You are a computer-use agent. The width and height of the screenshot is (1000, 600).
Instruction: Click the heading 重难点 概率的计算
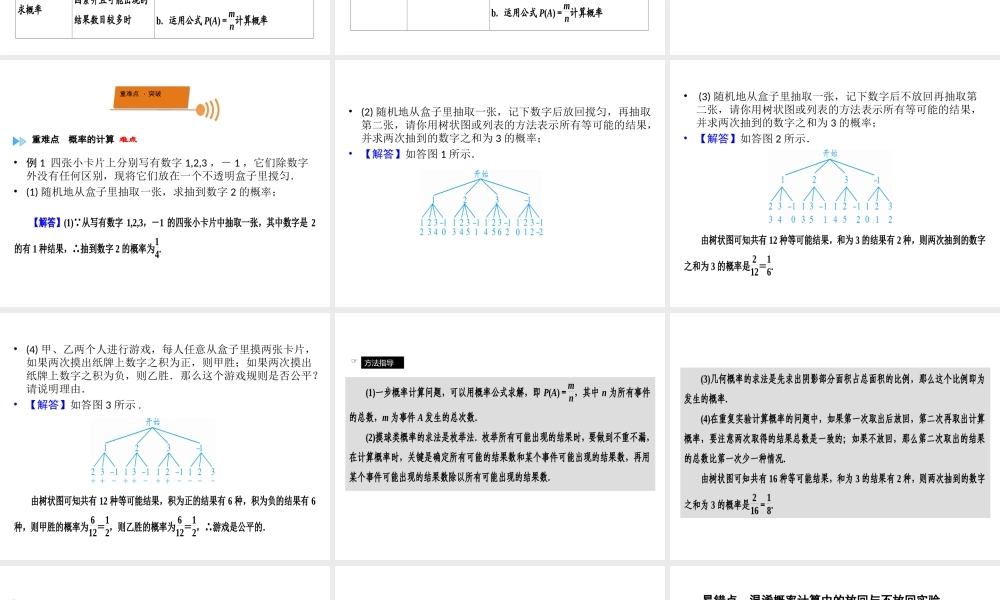click(73, 140)
